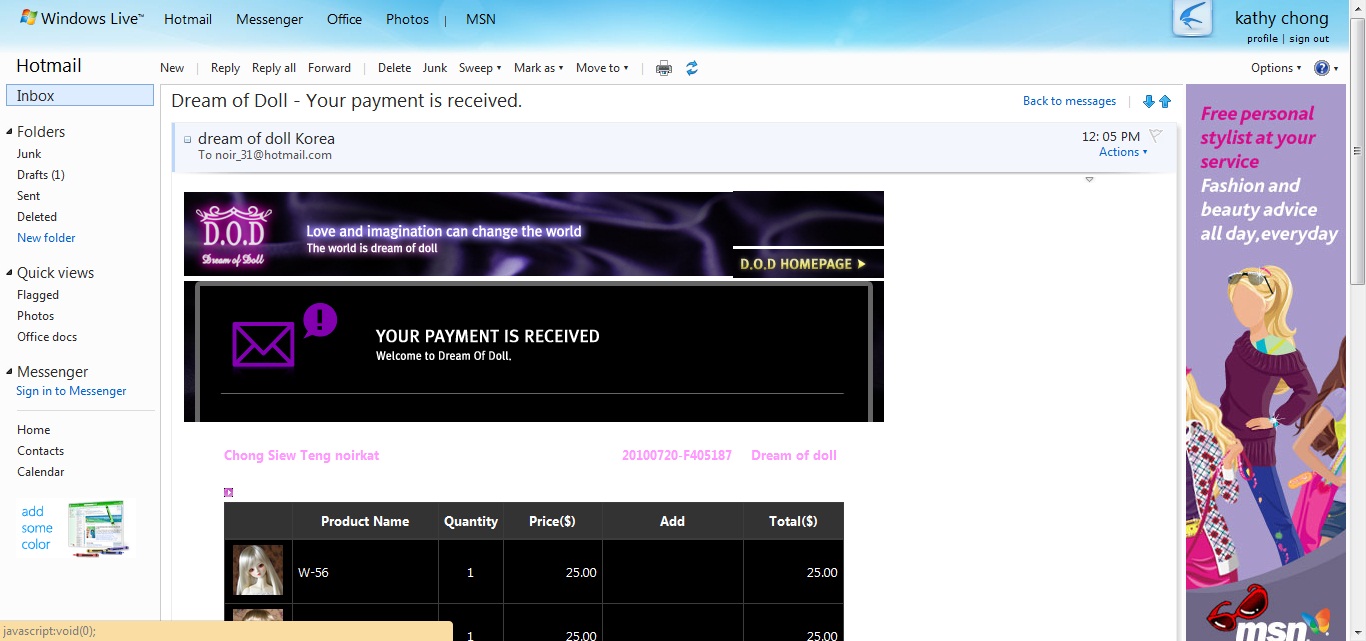Go to previous message with down arrow
The image size is (1366, 641).
pos(1148,102)
